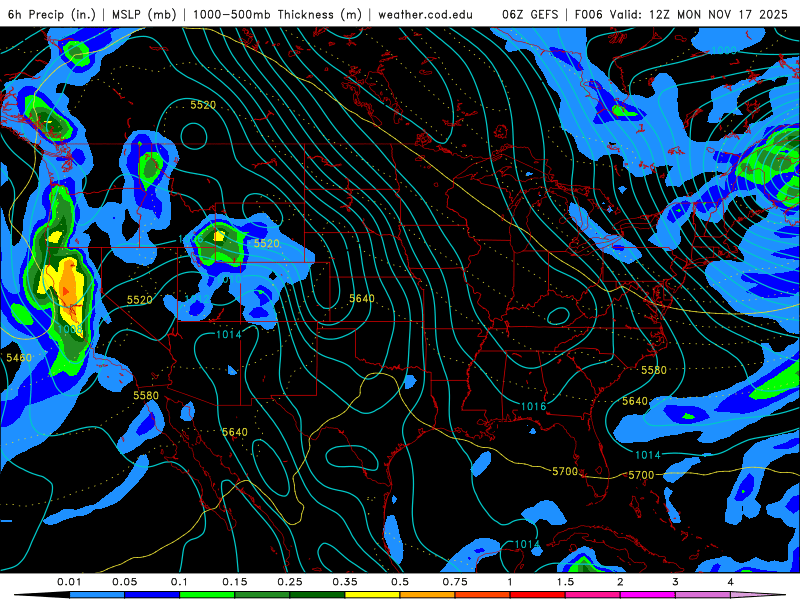
Task: Click the 'MSLP (mb)' header label
Action: 144,14
